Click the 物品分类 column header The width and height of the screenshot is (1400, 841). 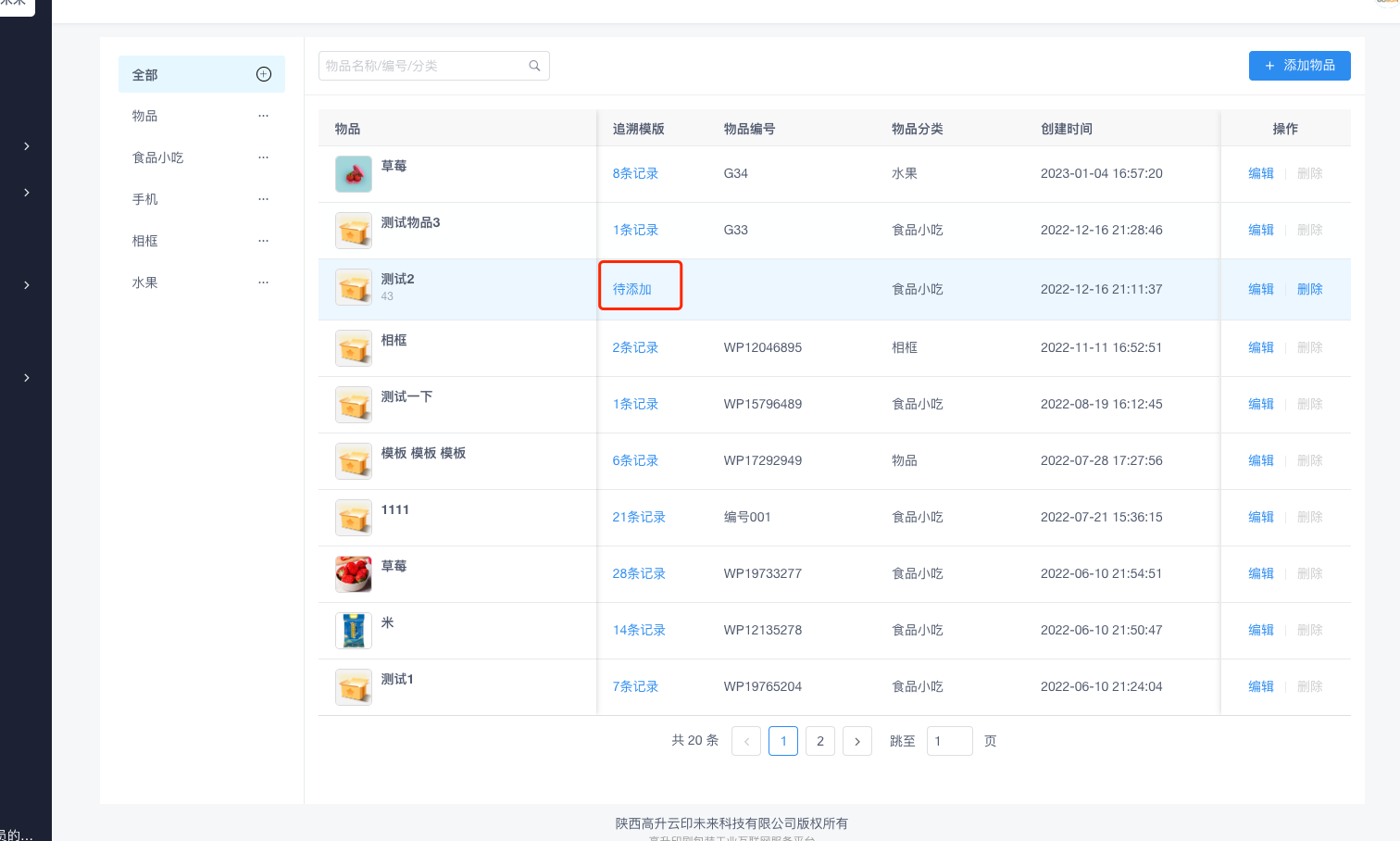[x=918, y=129]
